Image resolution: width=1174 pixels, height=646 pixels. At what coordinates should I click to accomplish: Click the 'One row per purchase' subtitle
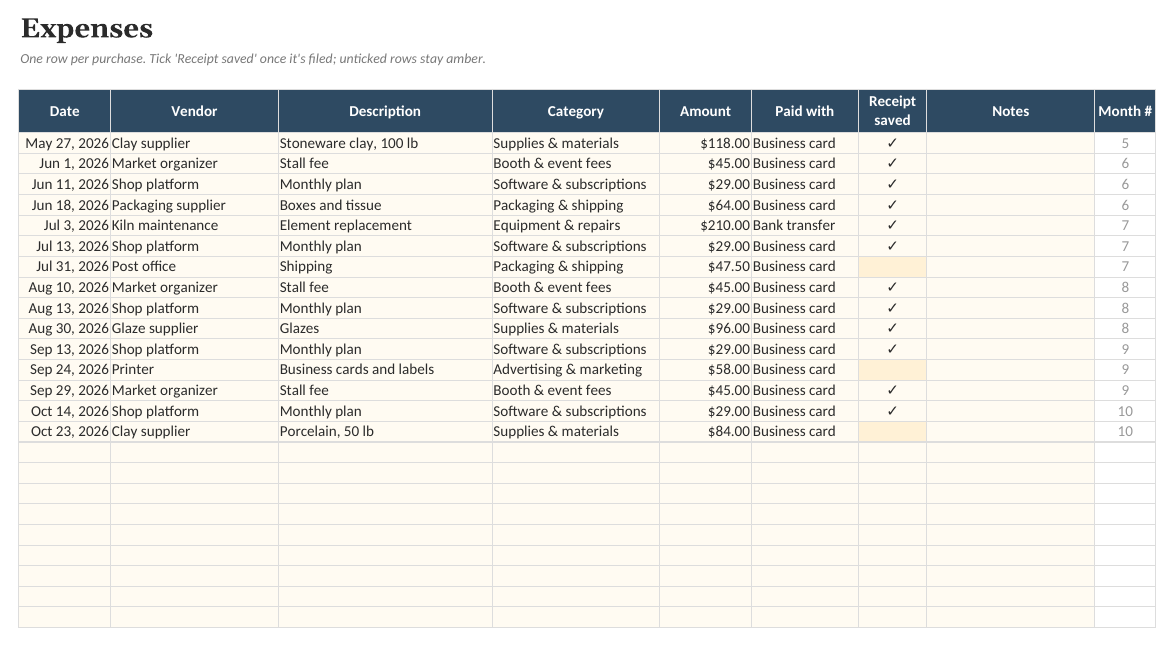pyautogui.click(x=253, y=58)
